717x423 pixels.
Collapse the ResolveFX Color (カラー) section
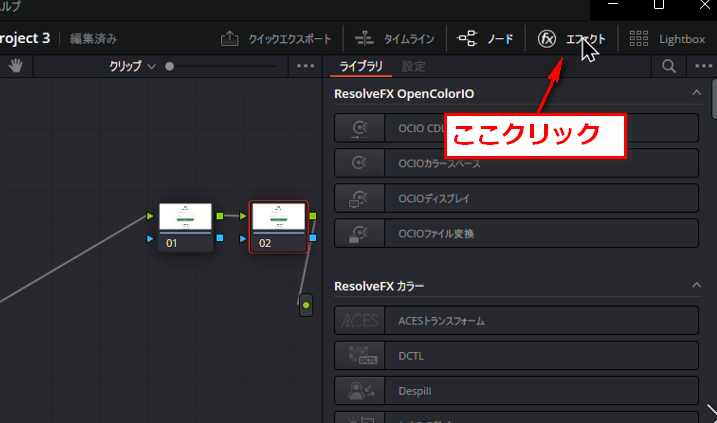(696, 286)
